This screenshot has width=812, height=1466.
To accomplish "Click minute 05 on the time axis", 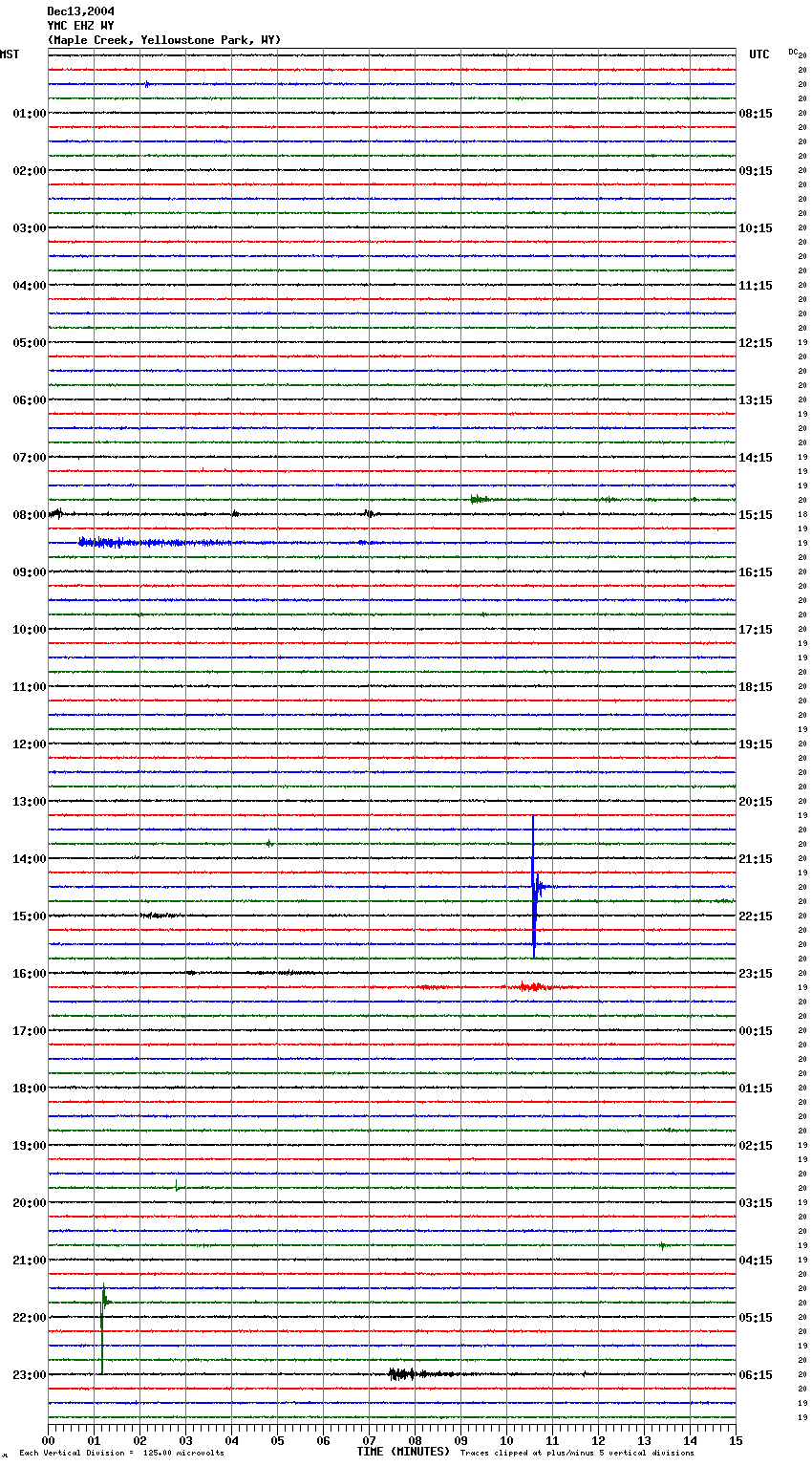I will click(278, 1440).
